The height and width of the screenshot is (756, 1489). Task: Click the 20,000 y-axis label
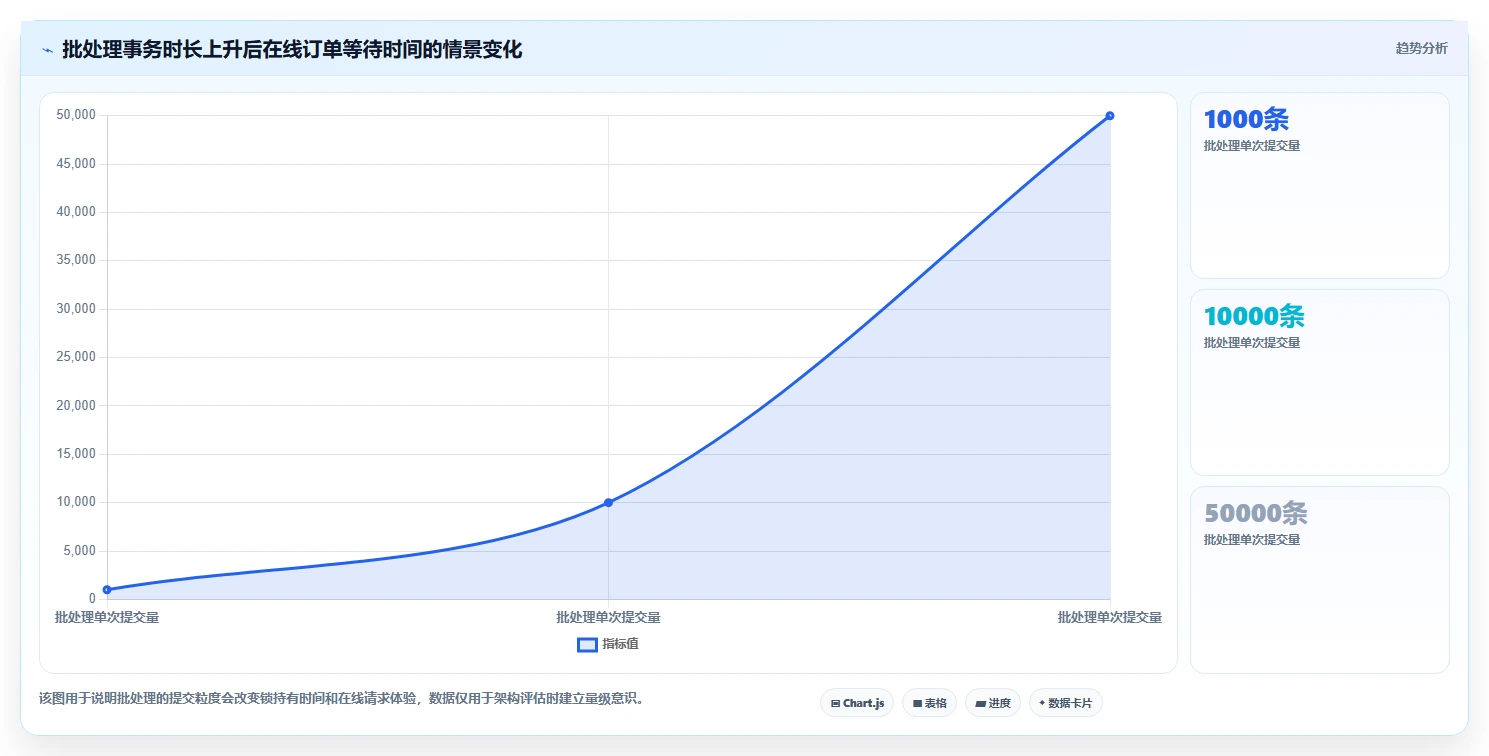77,405
